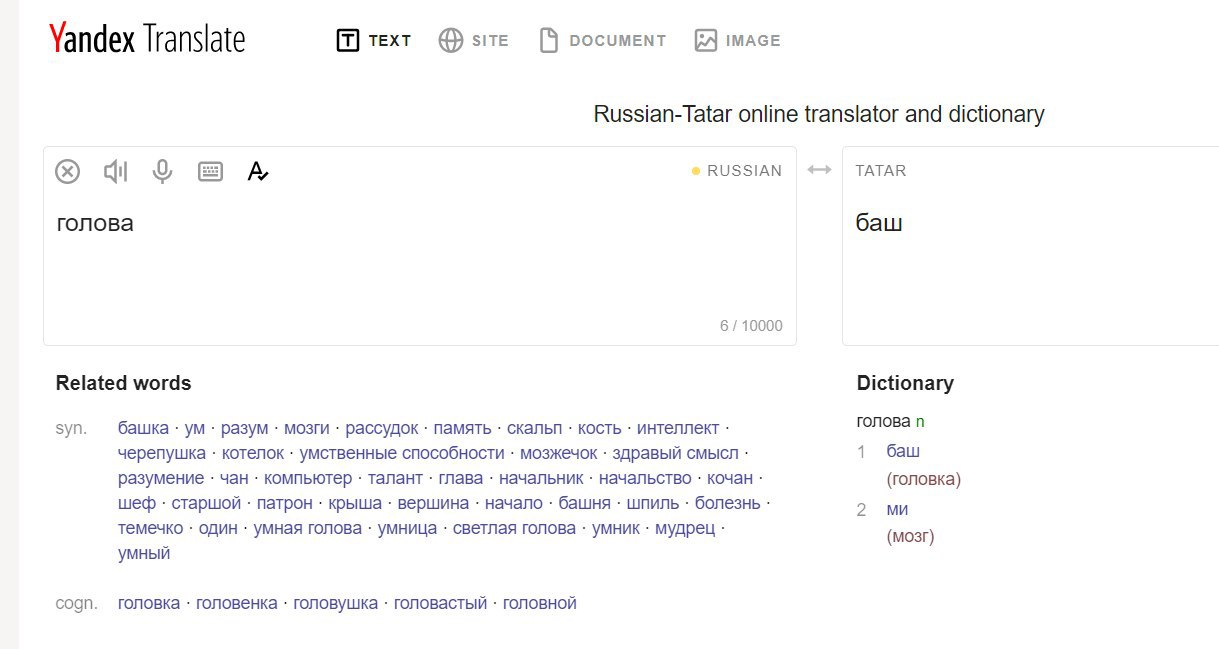Switch to the IMAGE tab

click(738, 41)
